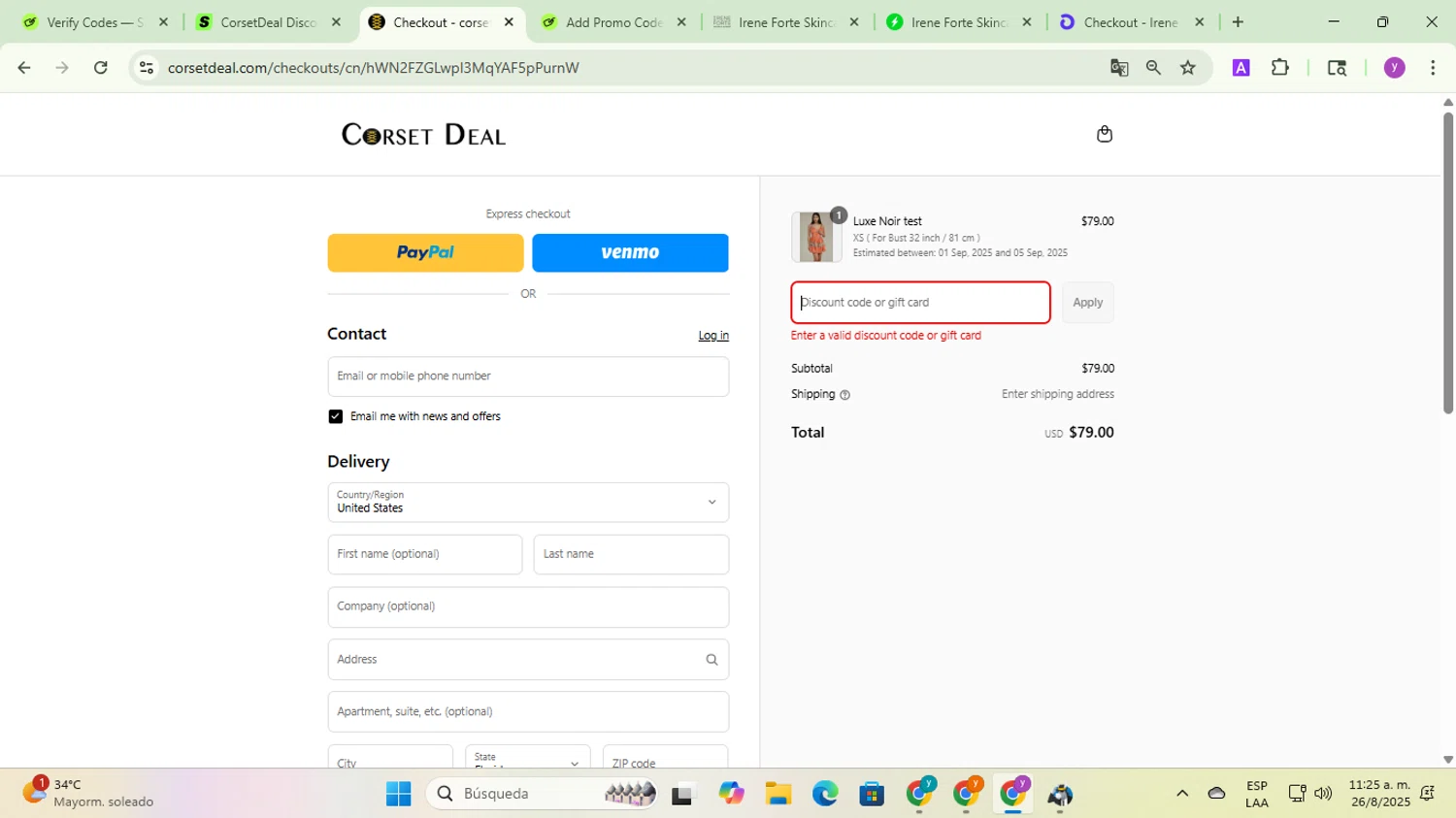Click the Luxe Noir test product thumbnail
The image size is (1456, 818).
tap(816, 237)
